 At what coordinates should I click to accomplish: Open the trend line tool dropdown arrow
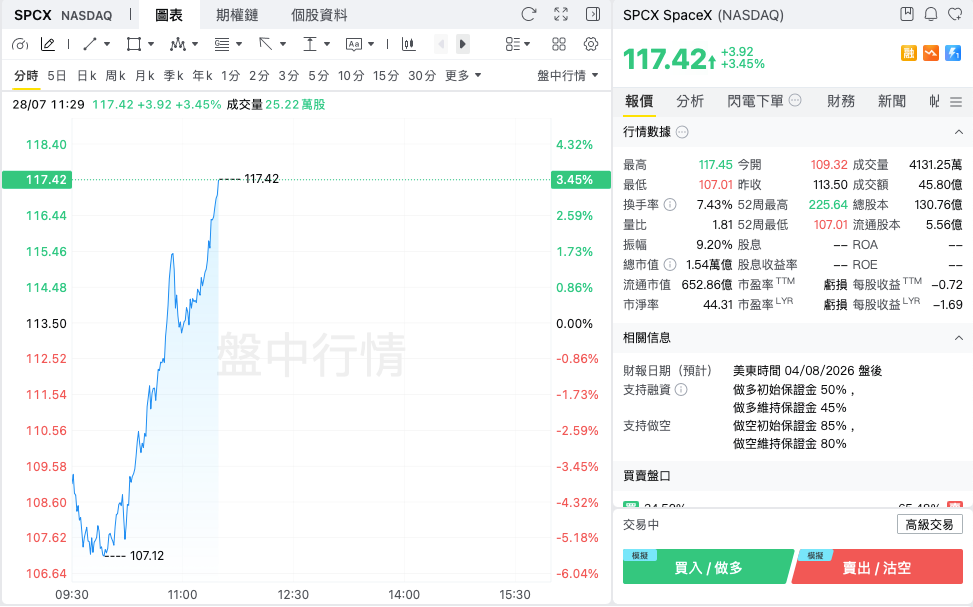click(x=107, y=44)
